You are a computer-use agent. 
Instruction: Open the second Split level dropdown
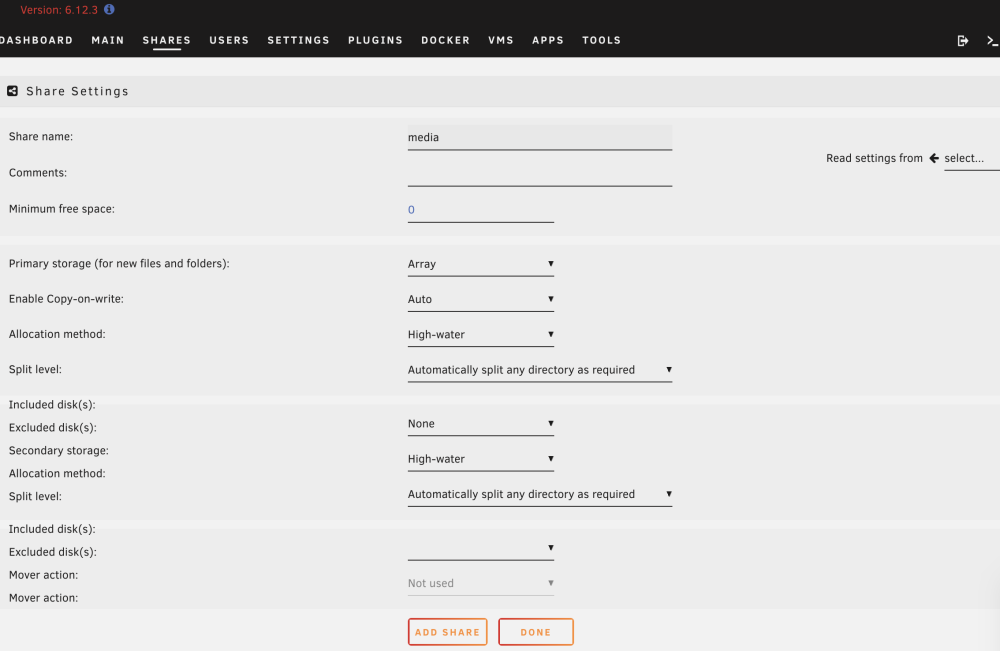coord(540,494)
